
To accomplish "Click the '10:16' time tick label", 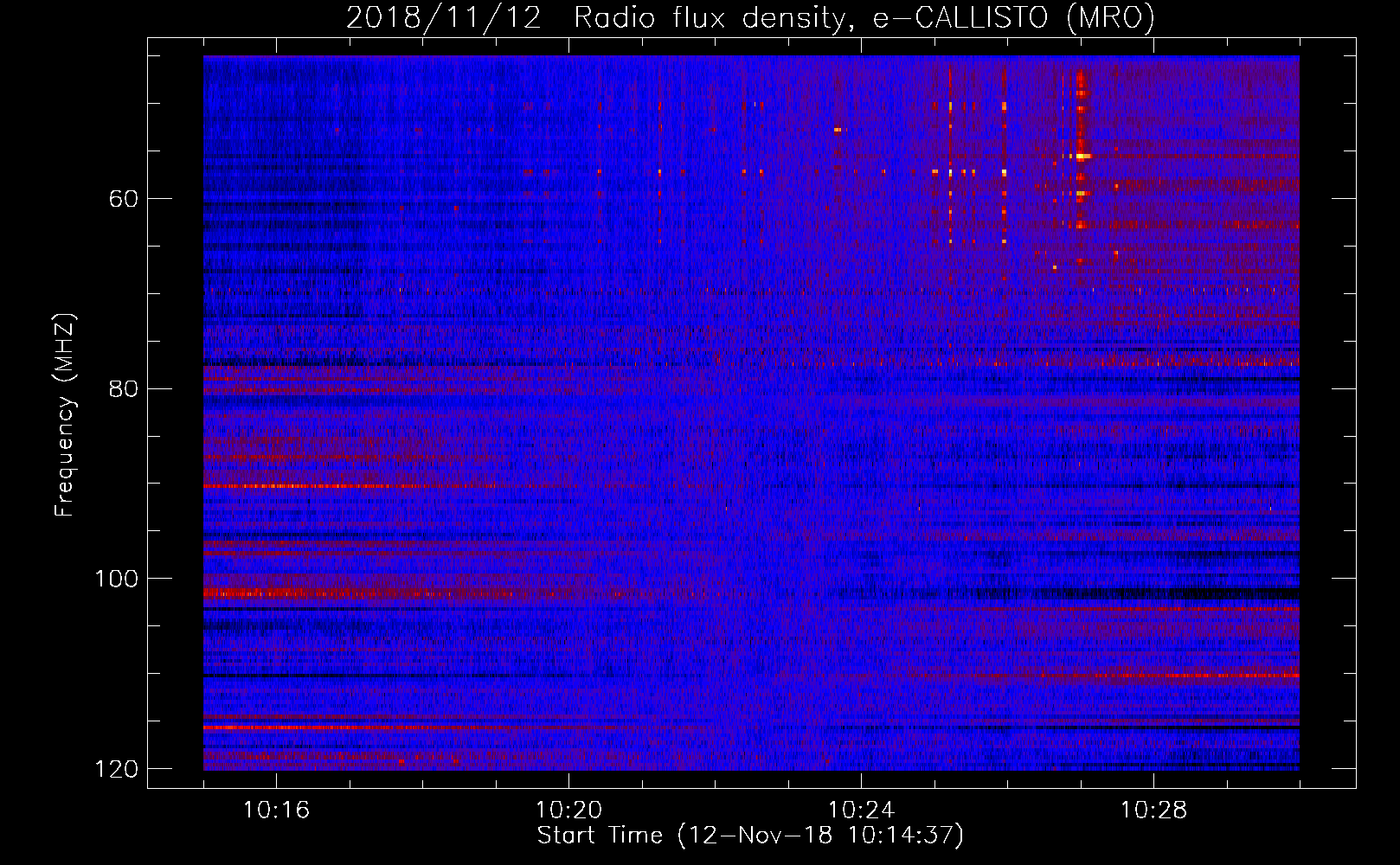I will coord(276,811).
